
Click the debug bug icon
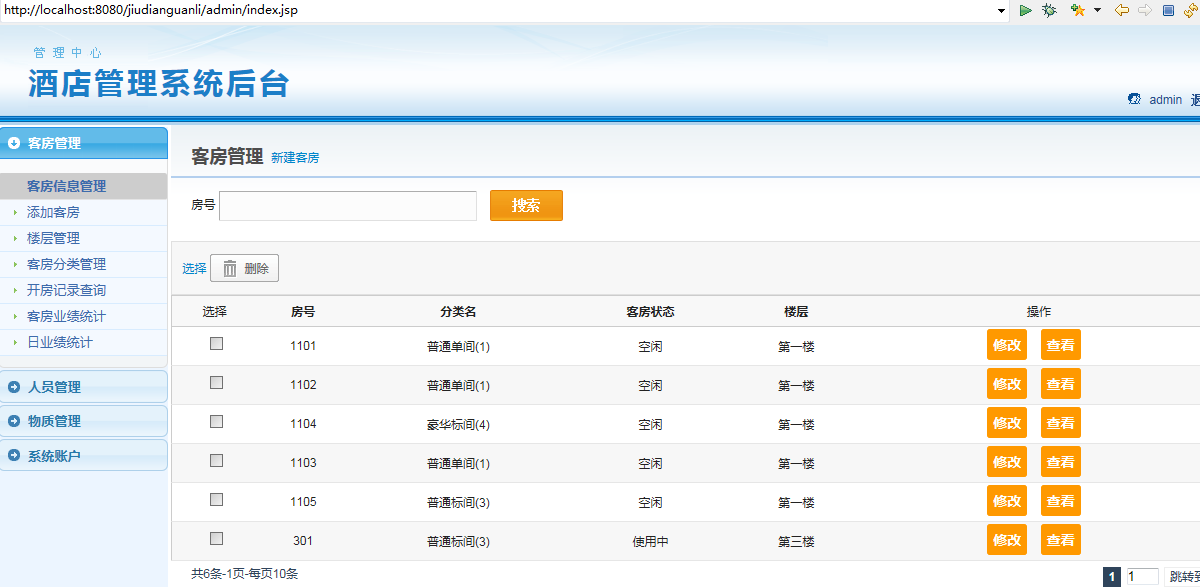(x=1049, y=10)
